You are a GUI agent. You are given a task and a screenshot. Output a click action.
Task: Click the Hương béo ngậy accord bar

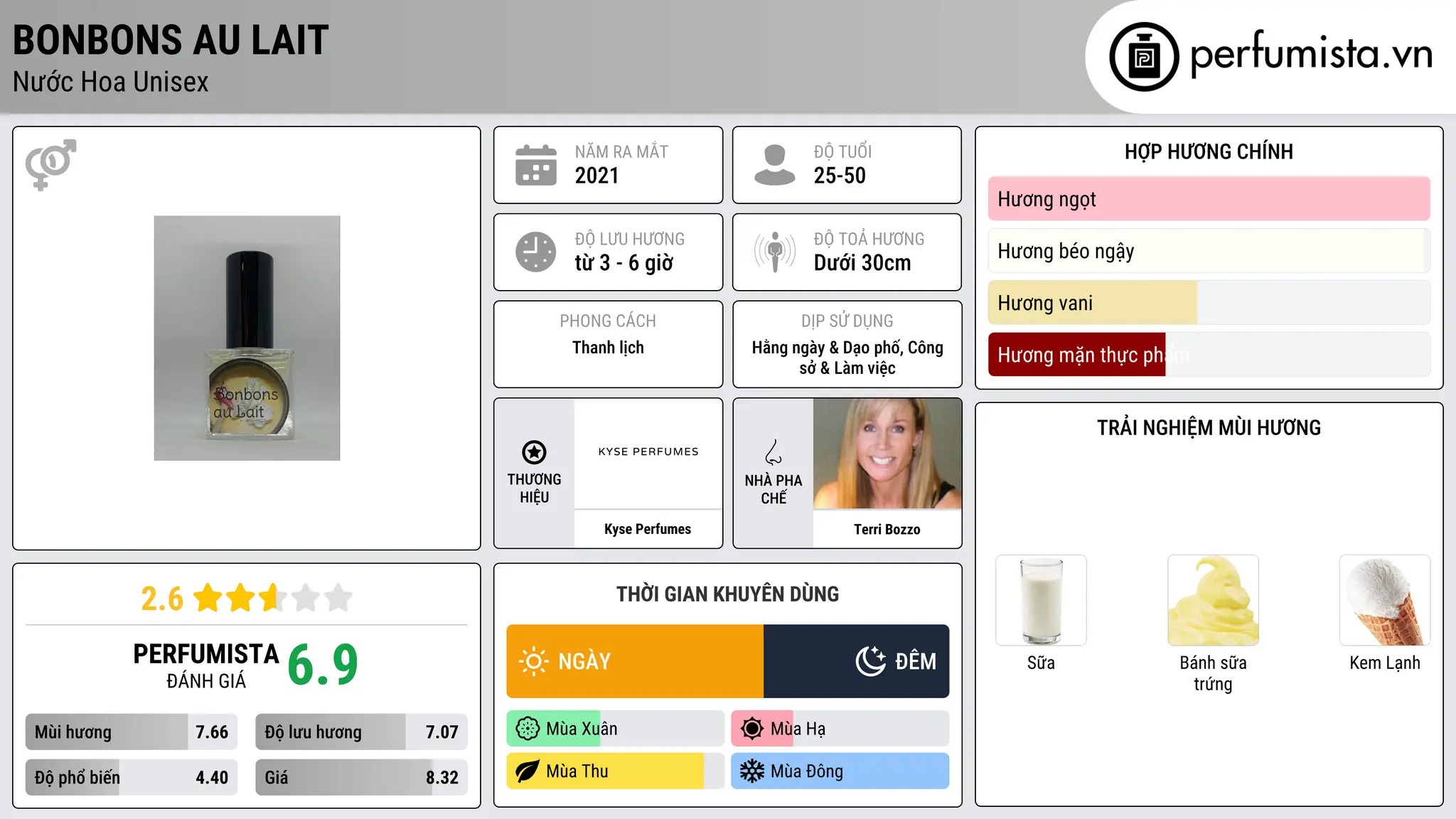pyautogui.click(x=1209, y=251)
